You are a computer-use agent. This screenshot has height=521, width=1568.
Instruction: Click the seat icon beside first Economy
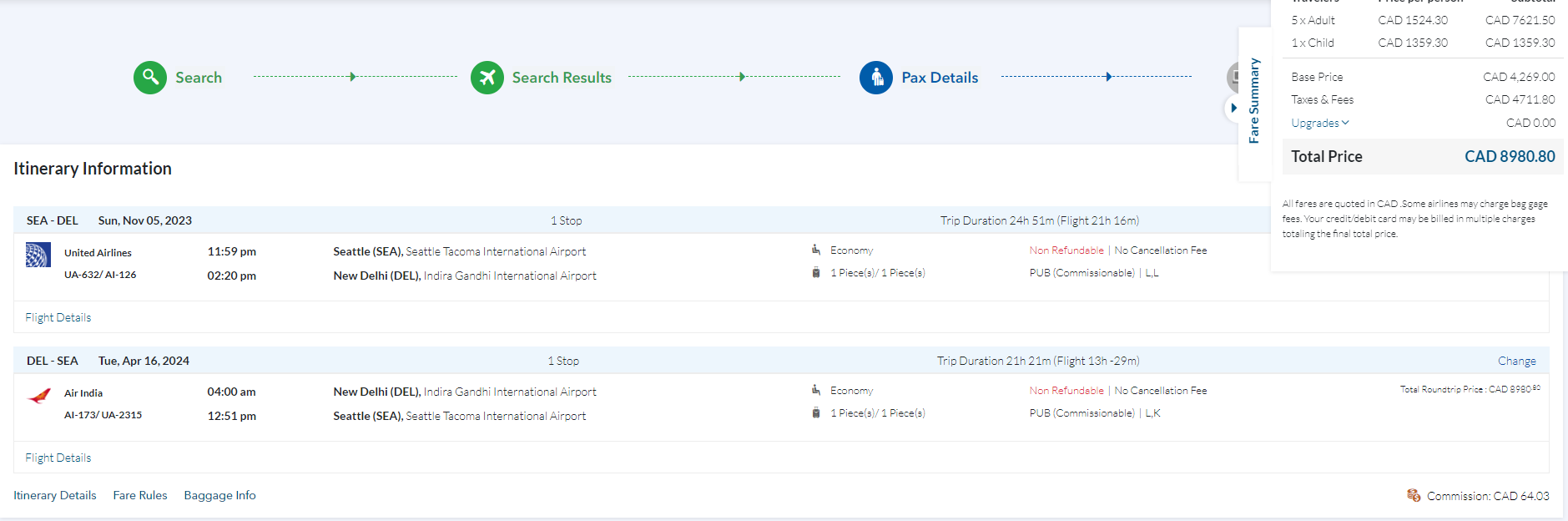816,250
